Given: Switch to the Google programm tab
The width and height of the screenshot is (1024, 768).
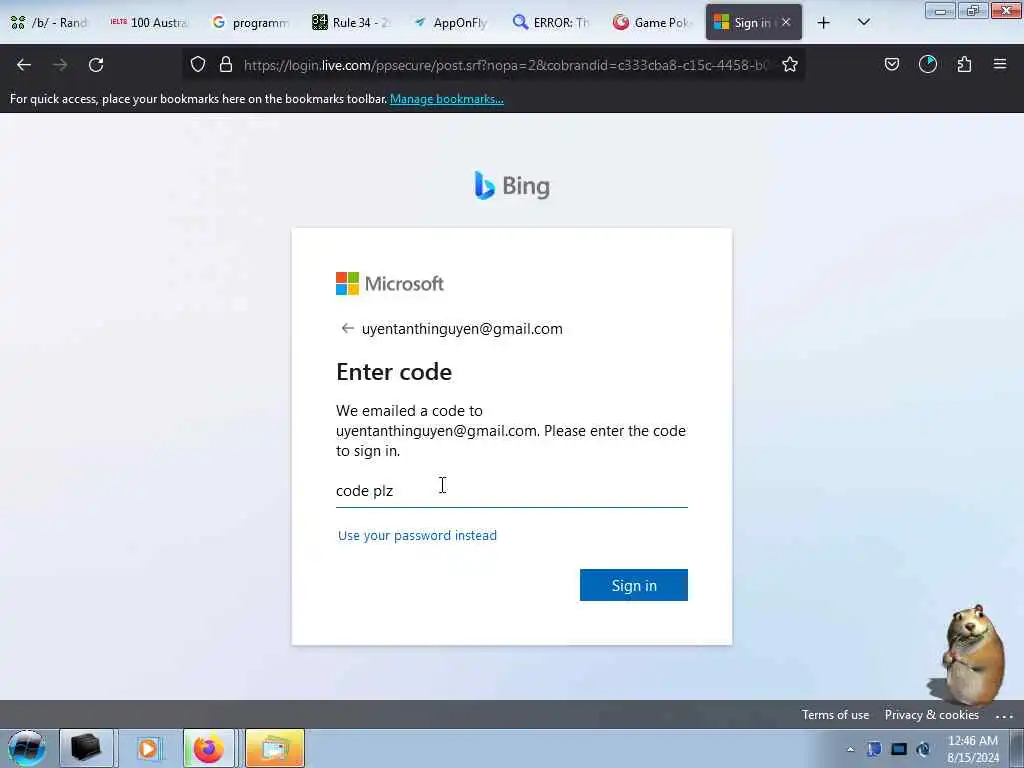Looking at the screenshot, I should 250,22.
